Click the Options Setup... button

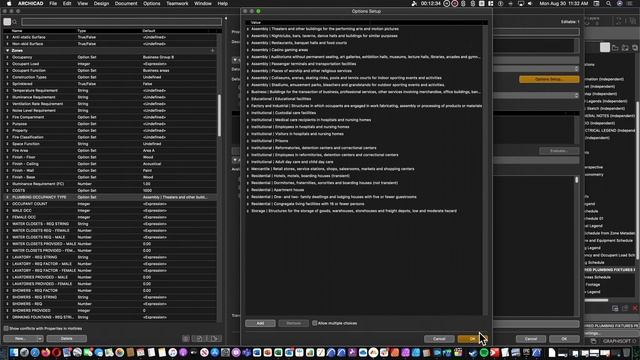(549, 79)
